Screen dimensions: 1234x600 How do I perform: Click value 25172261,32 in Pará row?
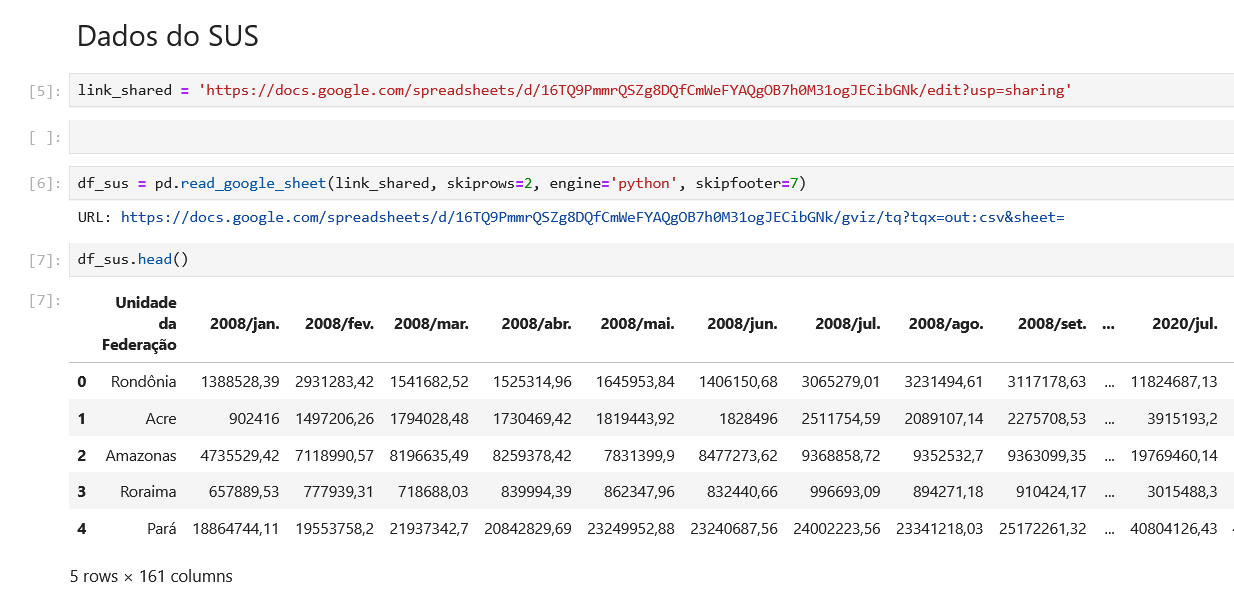(1043, 528)
